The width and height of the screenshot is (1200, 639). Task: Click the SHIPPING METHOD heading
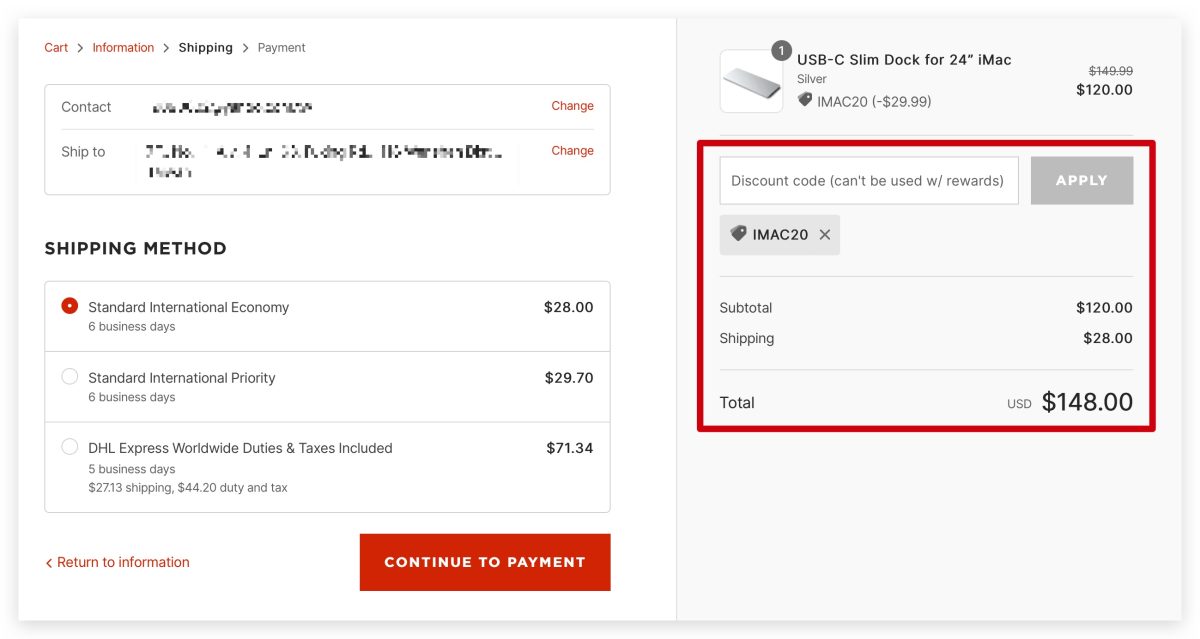click(136, 248)
